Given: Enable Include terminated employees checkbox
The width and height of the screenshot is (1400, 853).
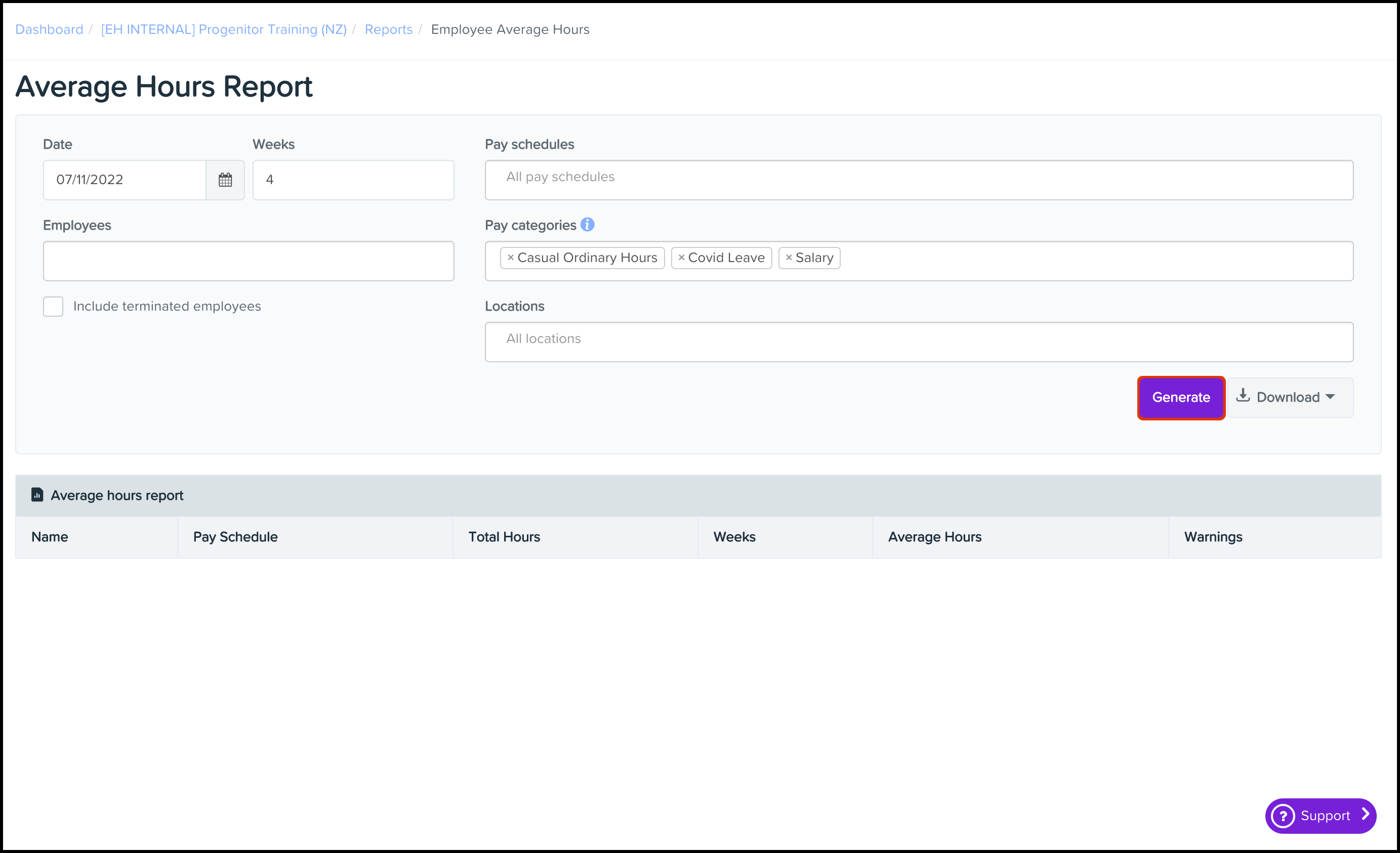Looking at the screenshot, I should 54,307.
